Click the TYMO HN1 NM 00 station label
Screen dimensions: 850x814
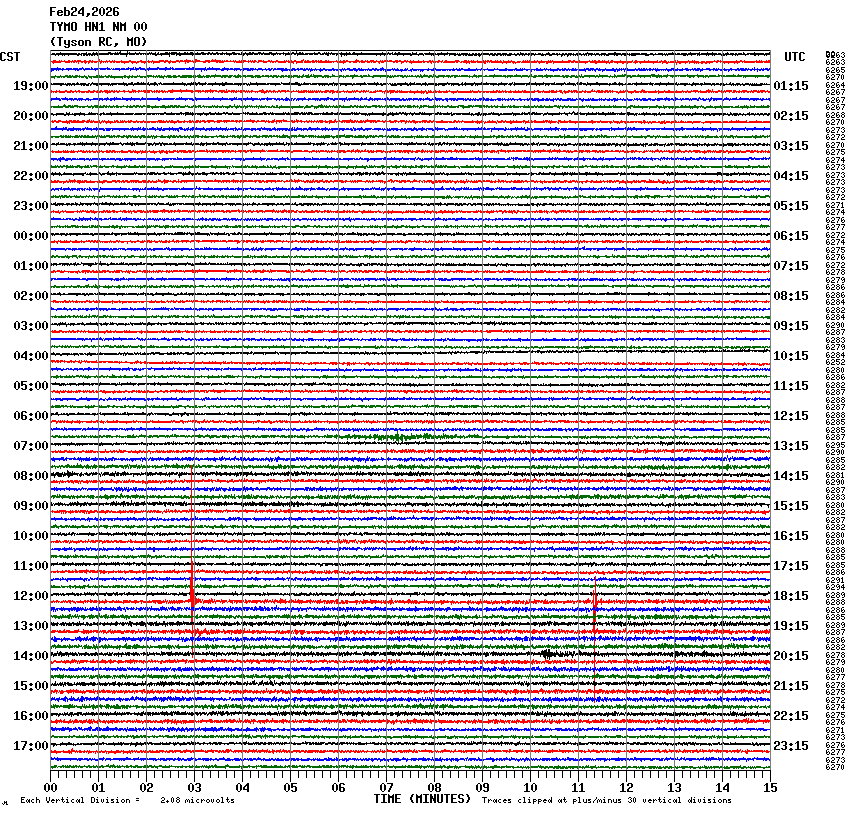[98, 27]
